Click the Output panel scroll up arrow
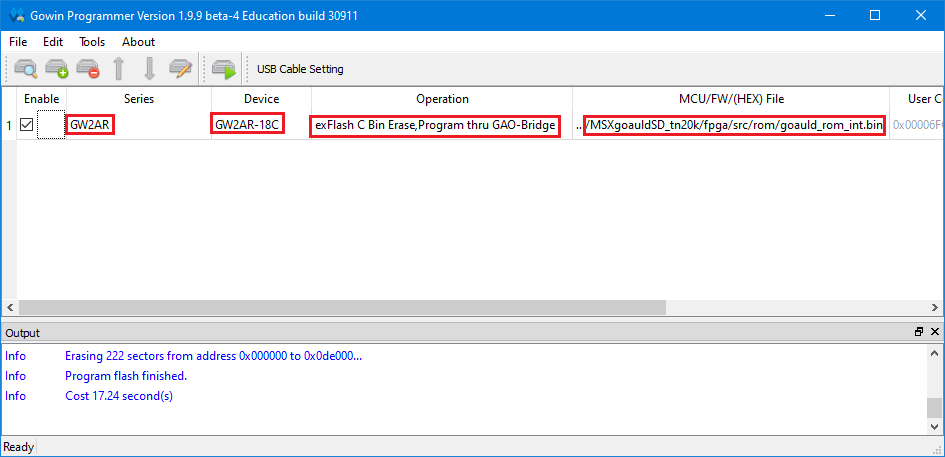 [934, 353]
